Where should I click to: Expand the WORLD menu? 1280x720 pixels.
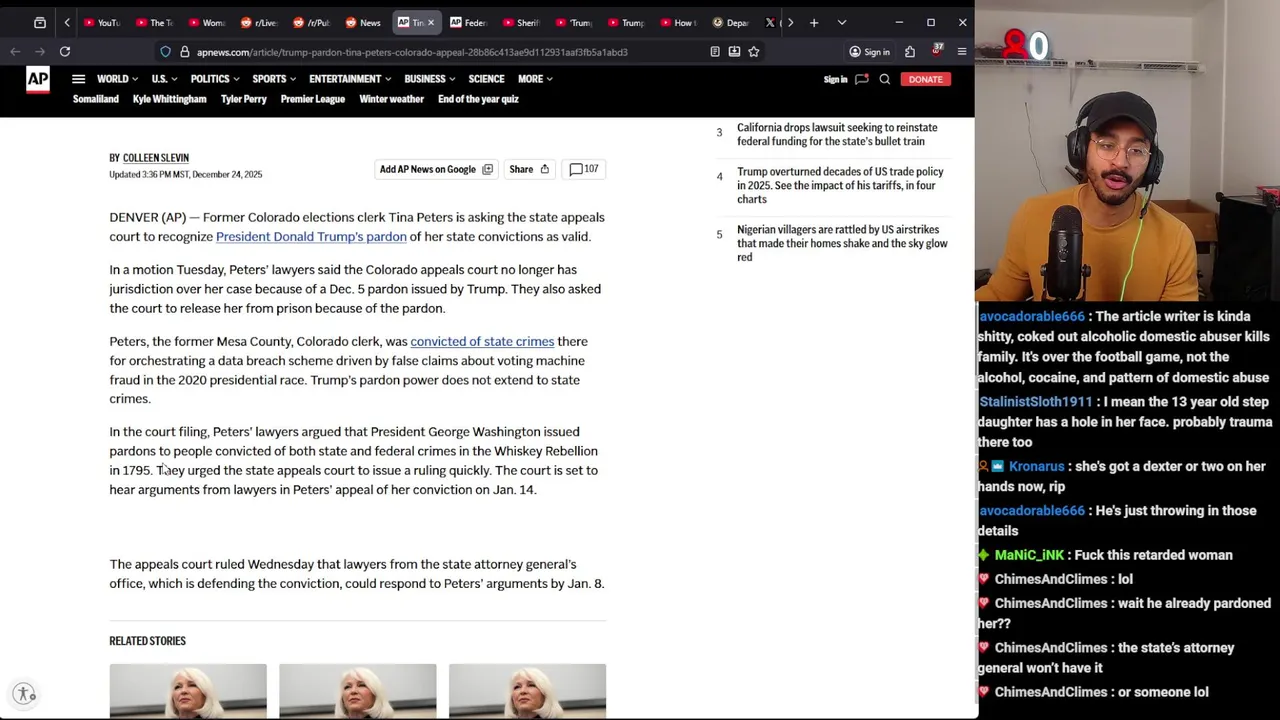117,79
